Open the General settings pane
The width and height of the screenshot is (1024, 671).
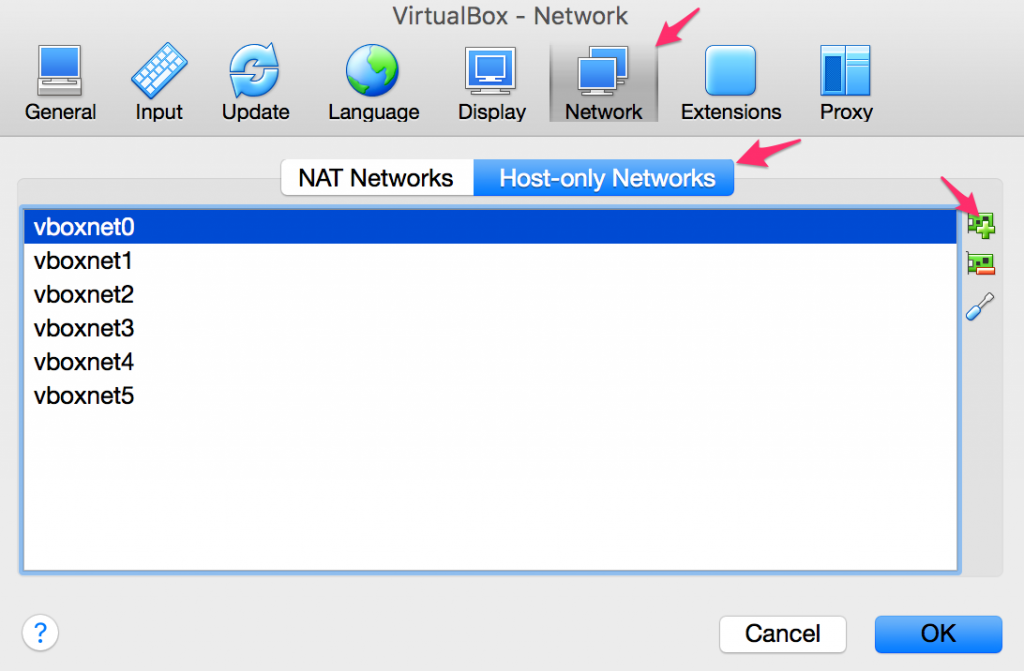[x=60, y=80]
